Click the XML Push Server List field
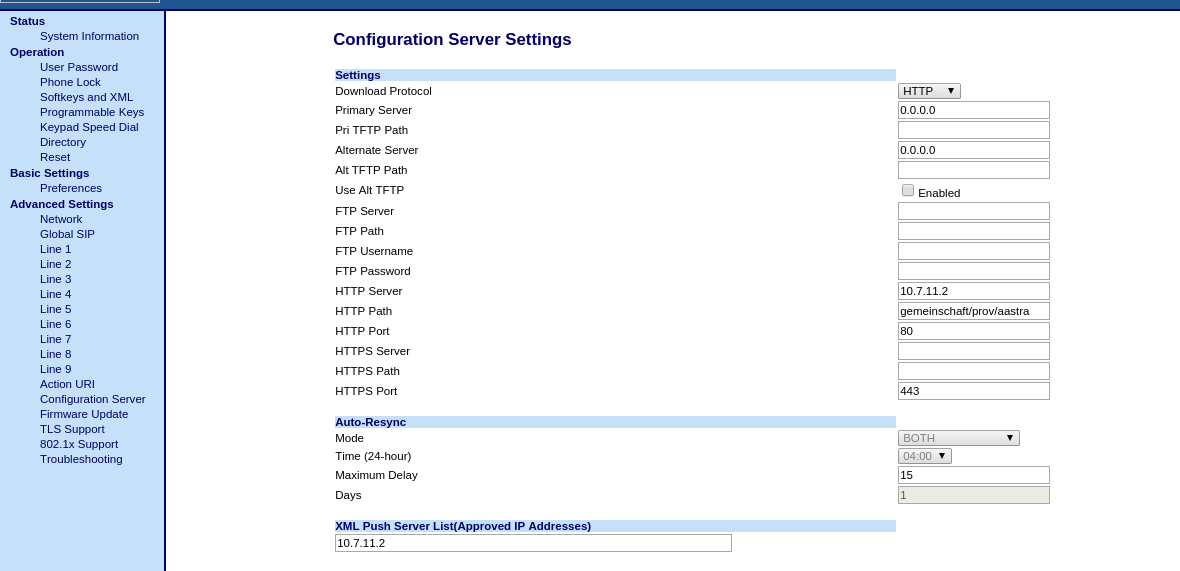This screenshot has width=1180, height=571. (533, 542)
